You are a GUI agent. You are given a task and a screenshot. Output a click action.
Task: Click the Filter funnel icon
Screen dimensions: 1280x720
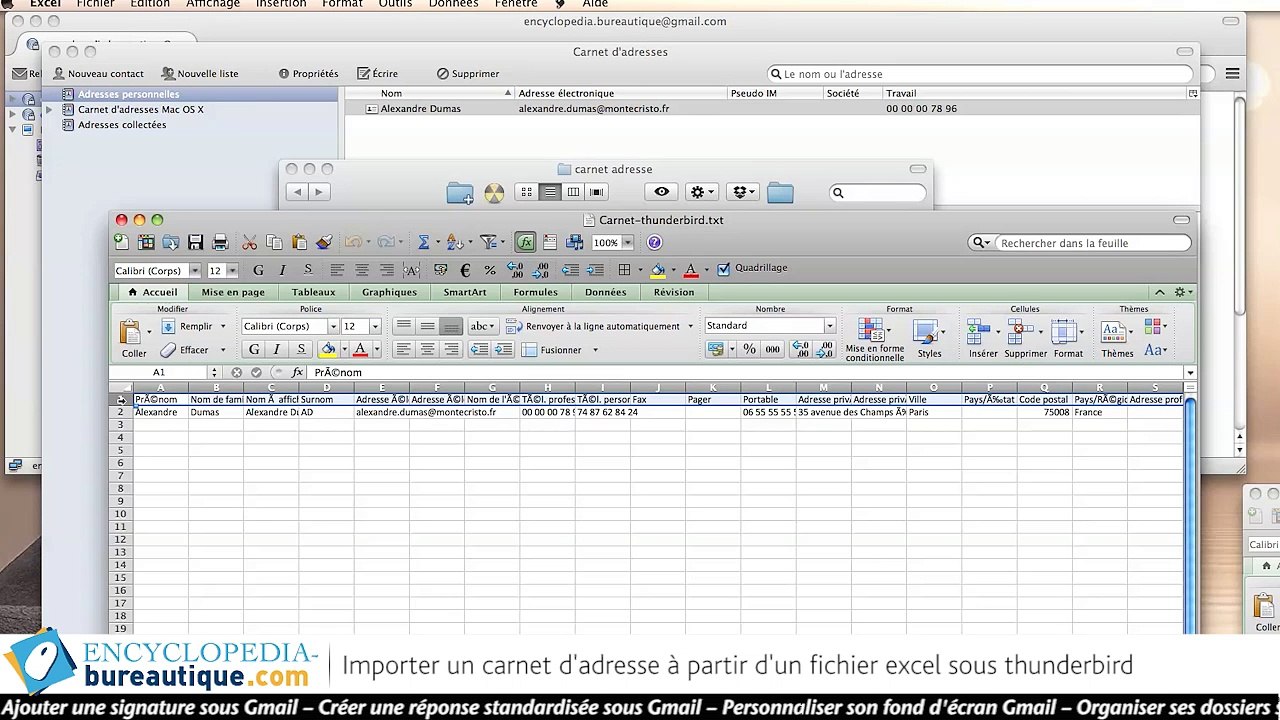pos(488,242)
